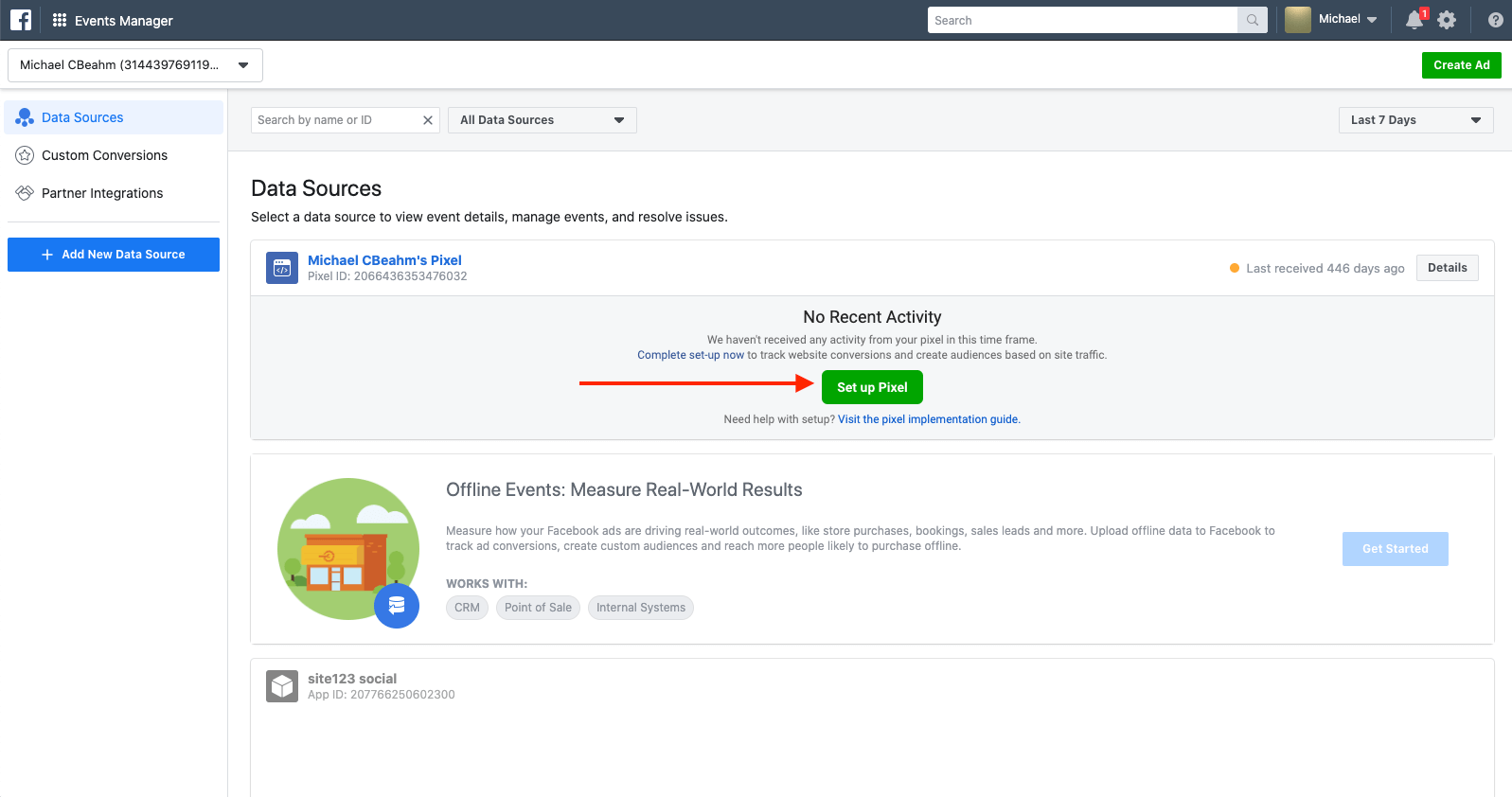Open pixel Details button
Screen dimensions: 1512x797
coord(1448,268)
